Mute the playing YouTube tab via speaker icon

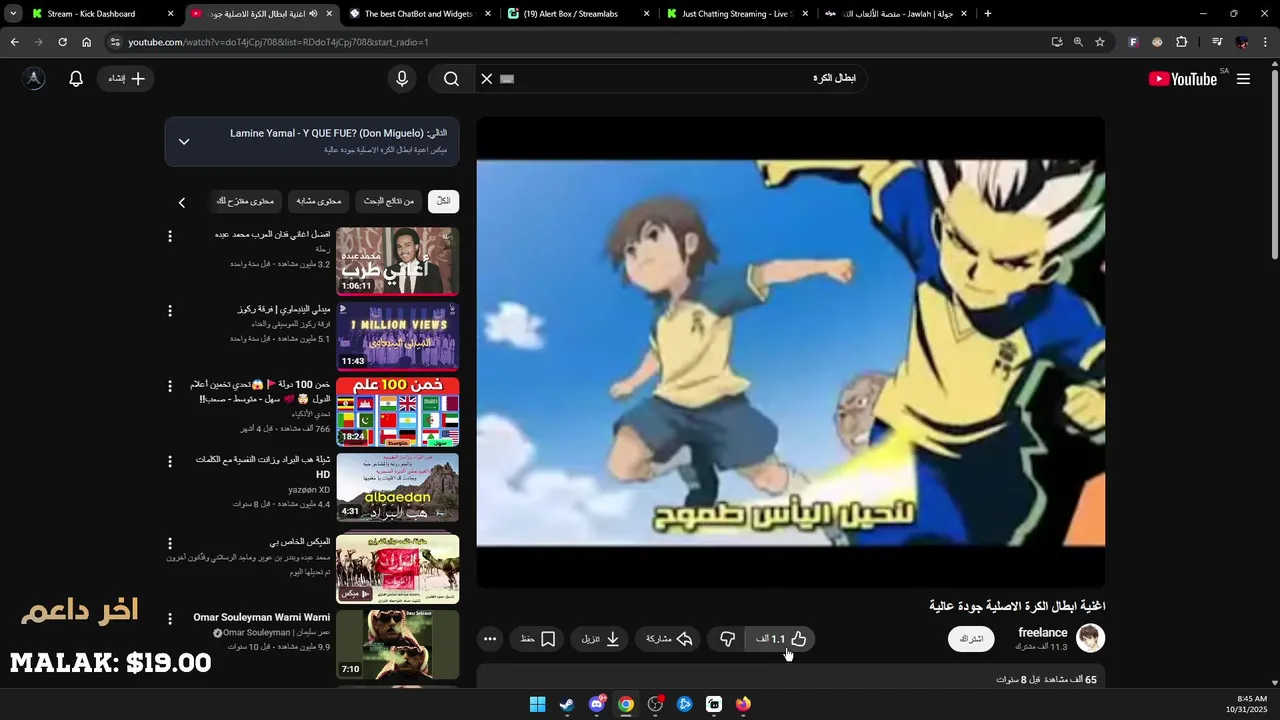point(313,14)
